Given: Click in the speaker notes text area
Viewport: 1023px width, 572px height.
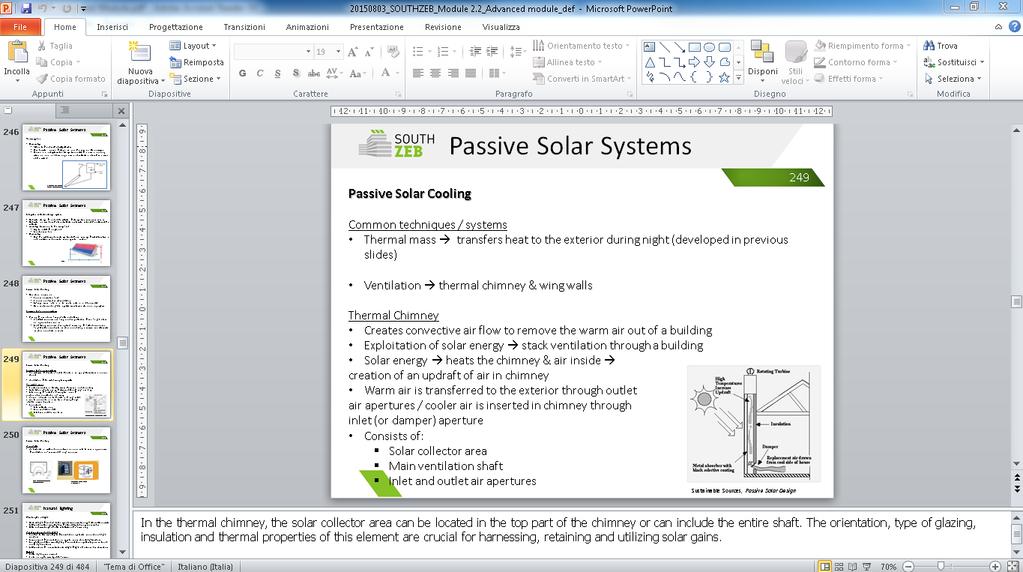Looking at the screenshot, I should 571,533.
